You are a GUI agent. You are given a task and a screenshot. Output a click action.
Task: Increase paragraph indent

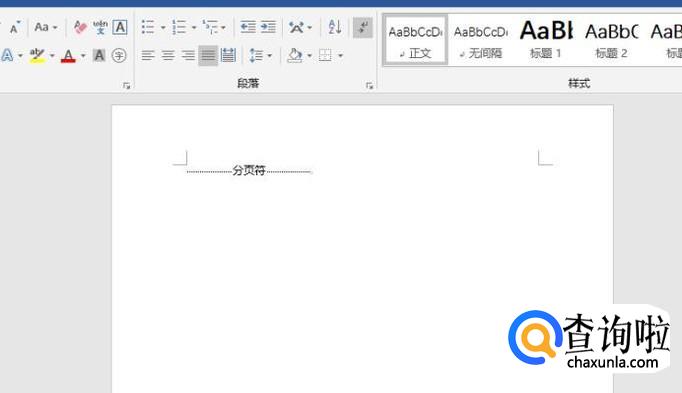click(268, 27)
